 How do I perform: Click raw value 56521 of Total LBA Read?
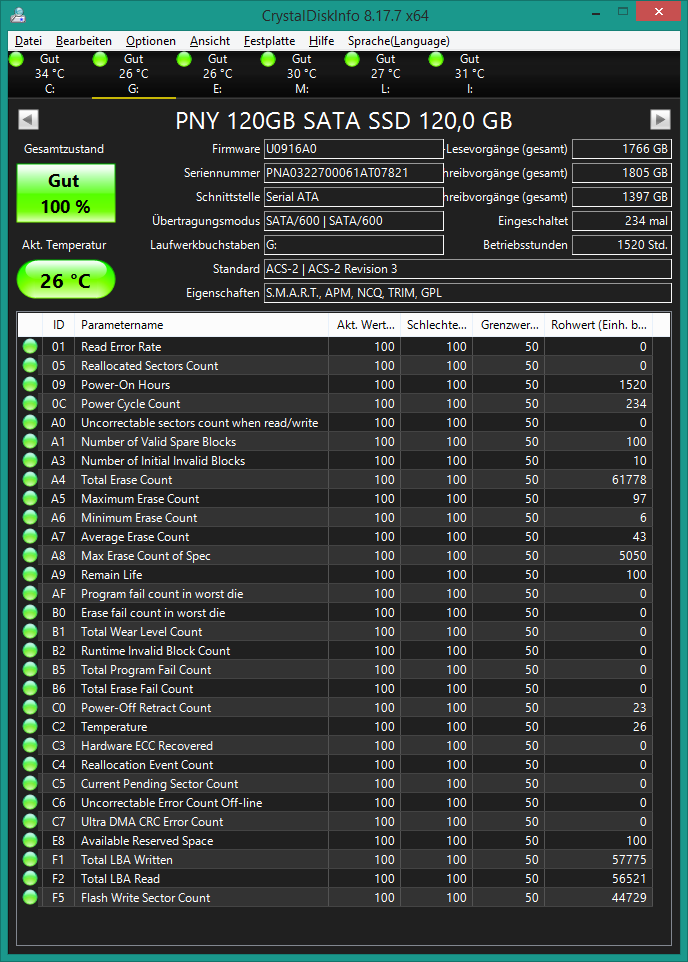[x=629, y=879]
